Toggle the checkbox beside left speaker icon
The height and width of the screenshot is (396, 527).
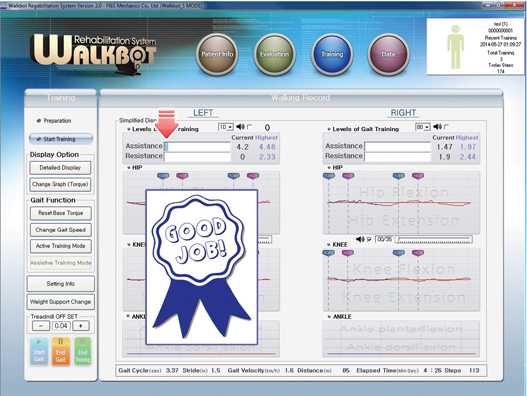pyautogui.click(x=249, y=127)
